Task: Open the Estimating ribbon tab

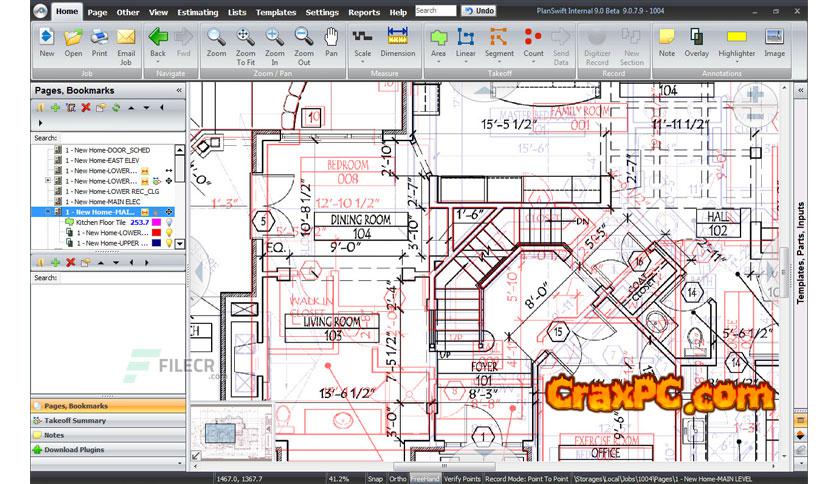Action: pyautogui.click(x=200, y=12)
